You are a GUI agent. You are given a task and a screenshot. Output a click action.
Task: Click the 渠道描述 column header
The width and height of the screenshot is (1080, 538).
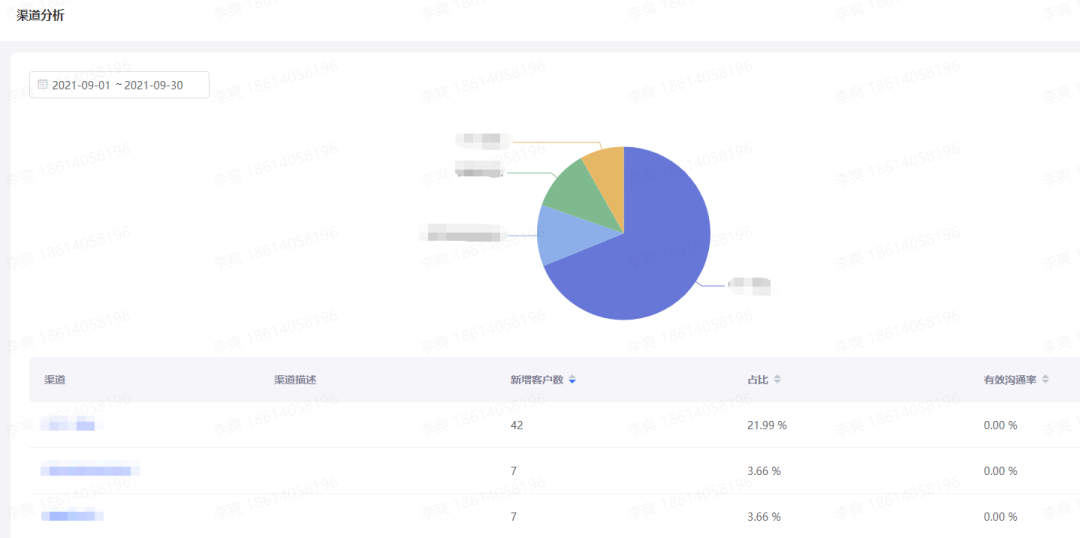[x=295, y=380]
